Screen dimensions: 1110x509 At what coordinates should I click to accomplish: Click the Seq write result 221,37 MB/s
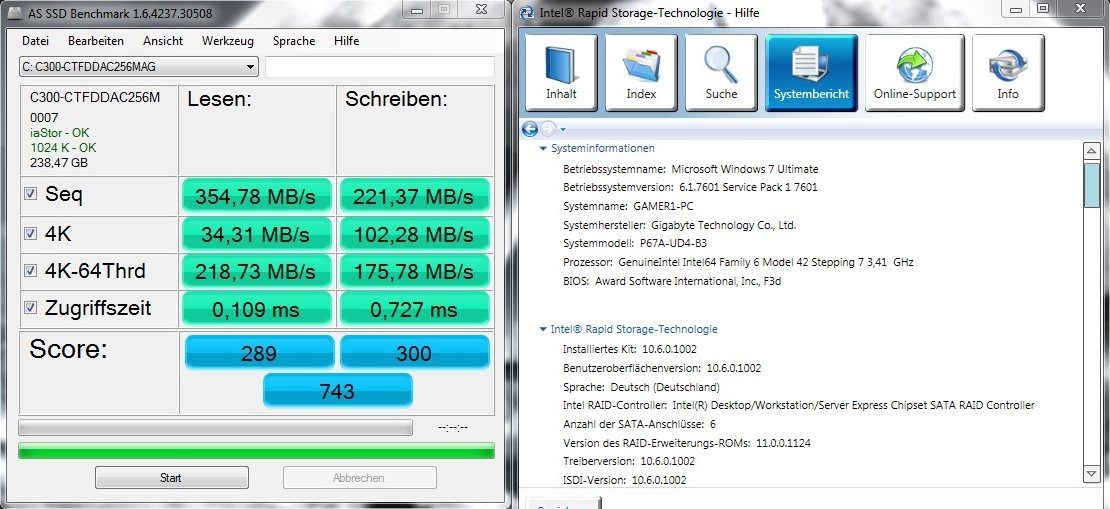pos(414,196)
